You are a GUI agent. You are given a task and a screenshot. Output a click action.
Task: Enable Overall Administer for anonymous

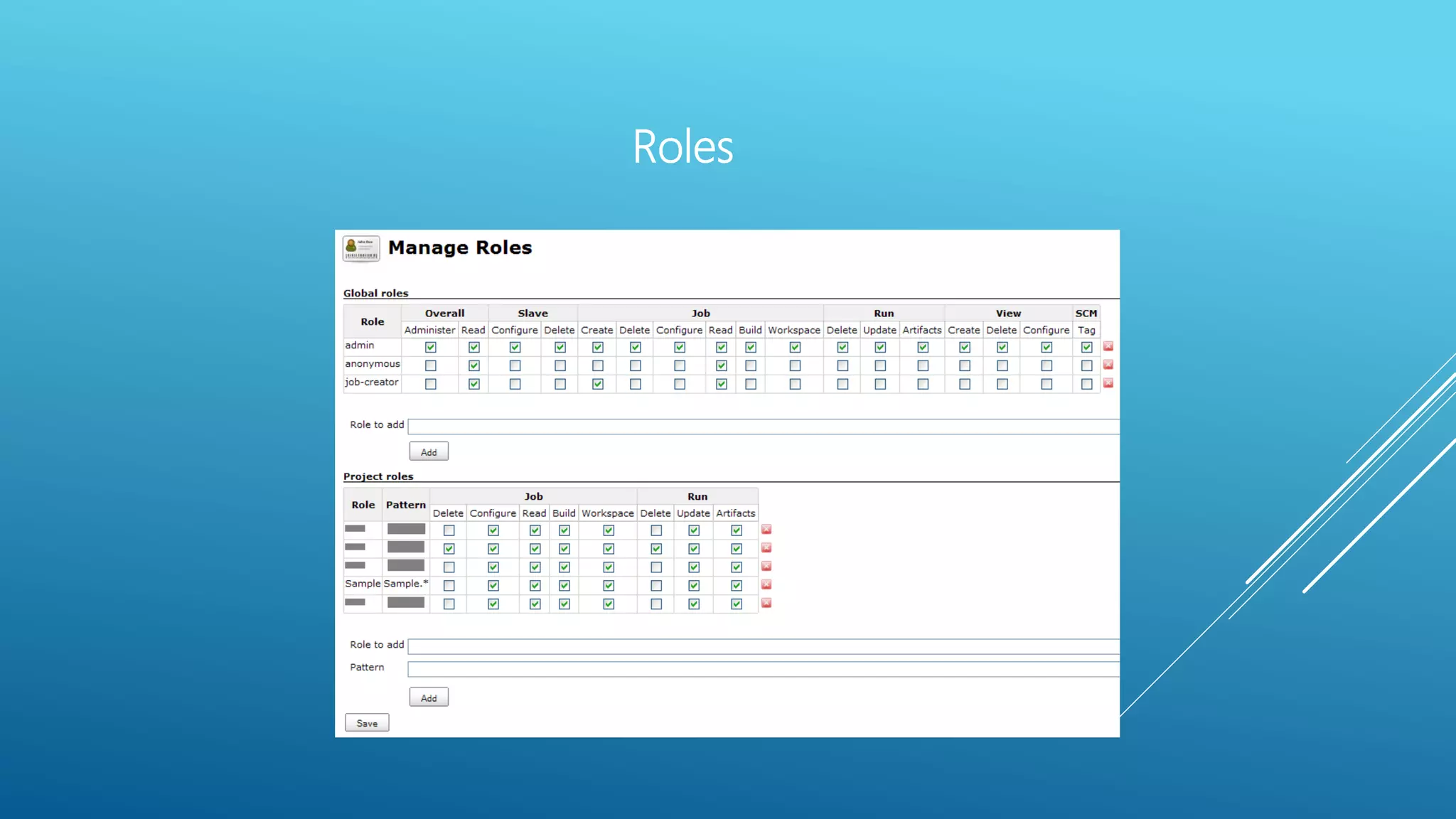(431, 365)
